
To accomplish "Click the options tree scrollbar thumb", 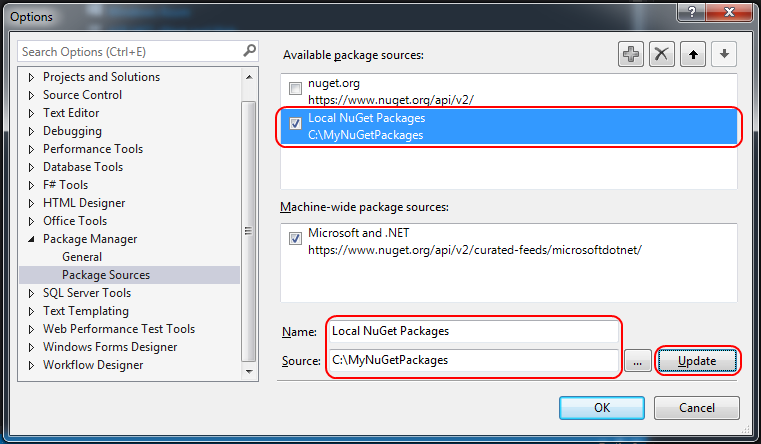I will click(x=248, y=231).
